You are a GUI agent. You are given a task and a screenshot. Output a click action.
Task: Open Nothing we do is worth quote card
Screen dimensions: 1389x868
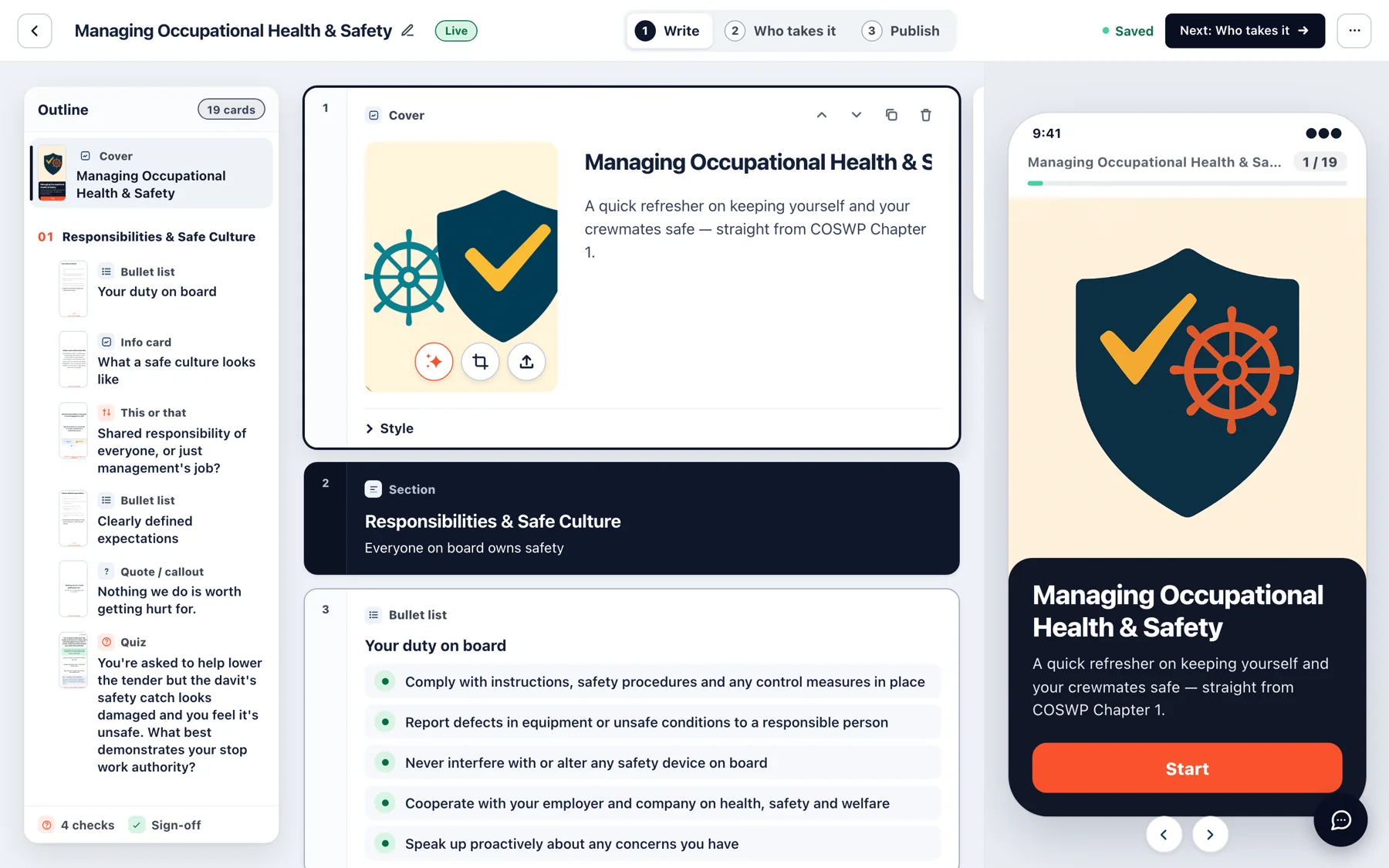tap(151, 590)
